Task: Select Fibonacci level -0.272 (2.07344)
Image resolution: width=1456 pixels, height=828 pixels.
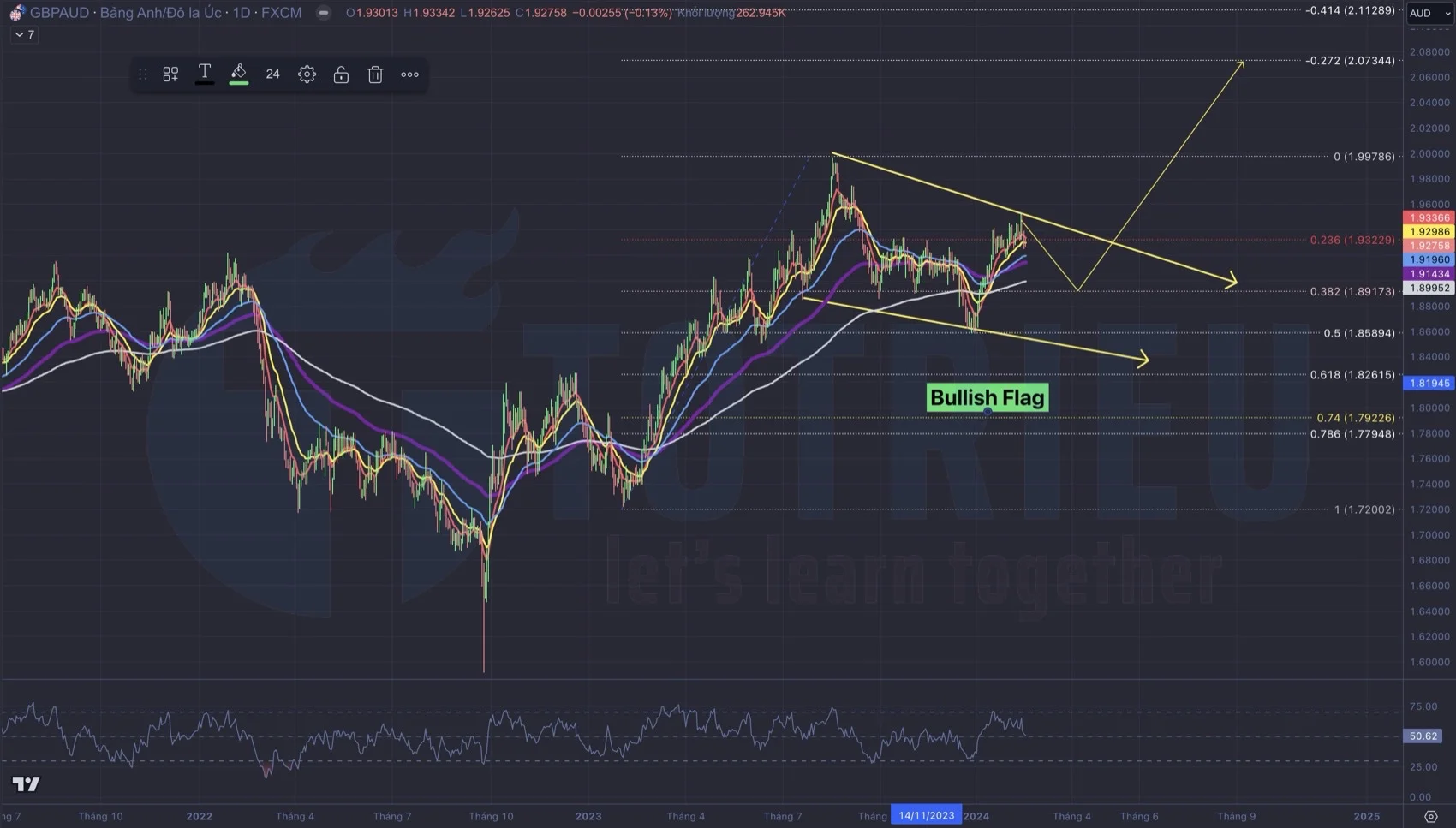Action: [1351, 60]
